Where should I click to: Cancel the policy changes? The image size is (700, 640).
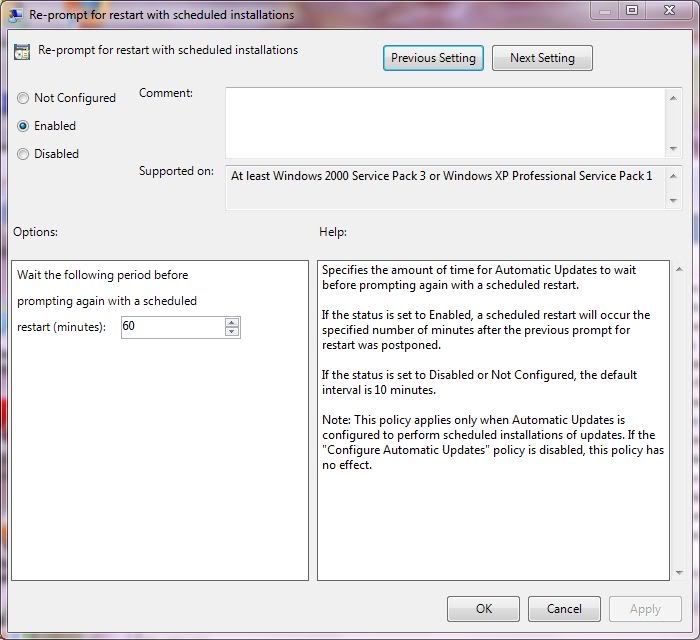click(563, 608)
